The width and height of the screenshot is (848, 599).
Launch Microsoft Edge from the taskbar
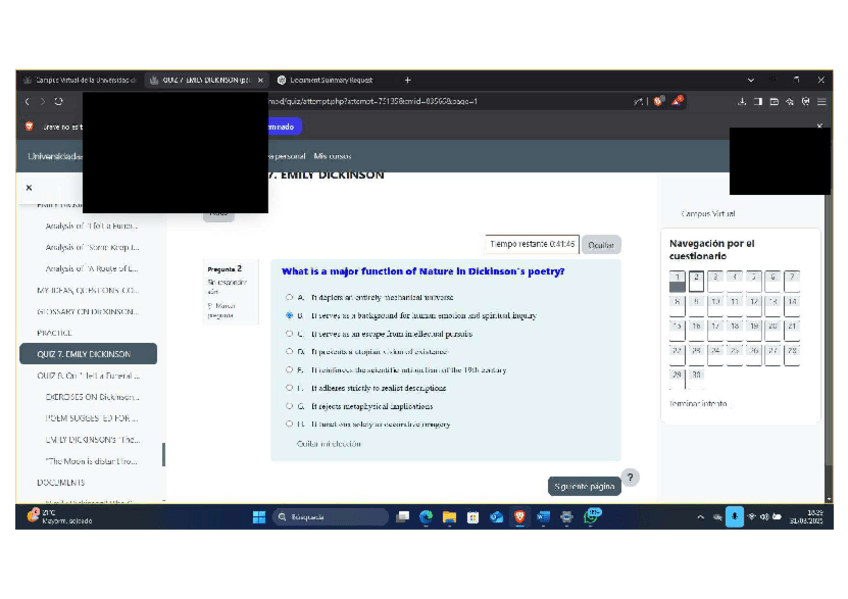[x=426, y=517]
